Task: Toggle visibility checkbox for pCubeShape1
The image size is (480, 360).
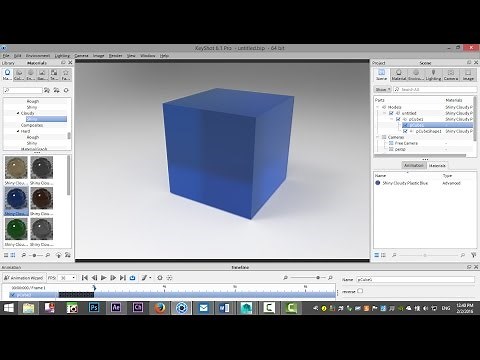Action: coord(405,131)
